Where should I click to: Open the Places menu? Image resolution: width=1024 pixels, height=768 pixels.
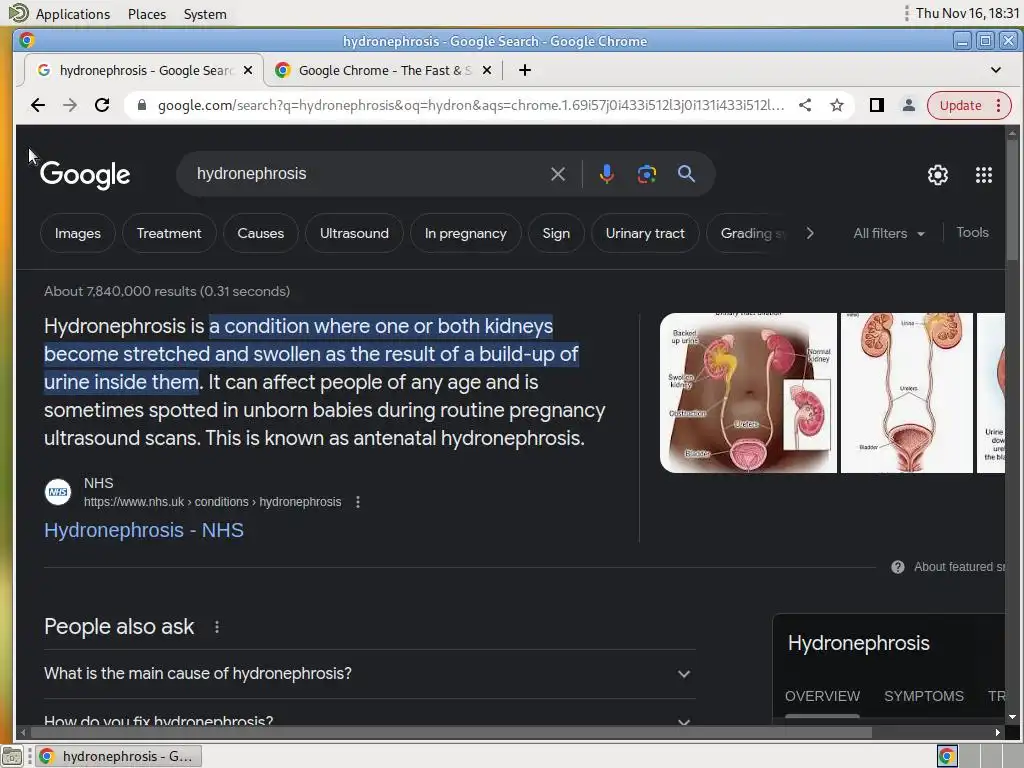click(x=147, y=14)
